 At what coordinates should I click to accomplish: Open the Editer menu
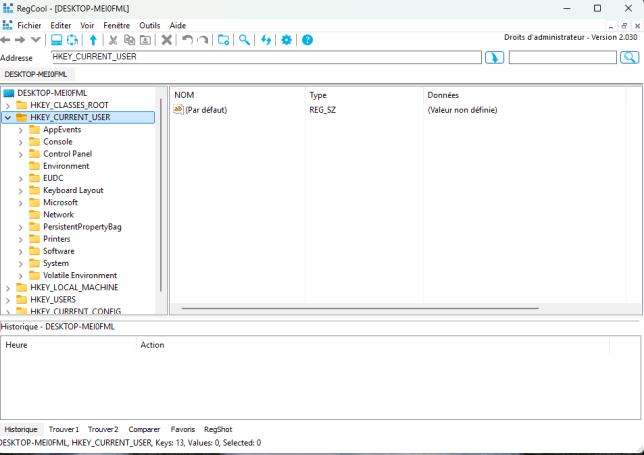[x=61, y=25]
